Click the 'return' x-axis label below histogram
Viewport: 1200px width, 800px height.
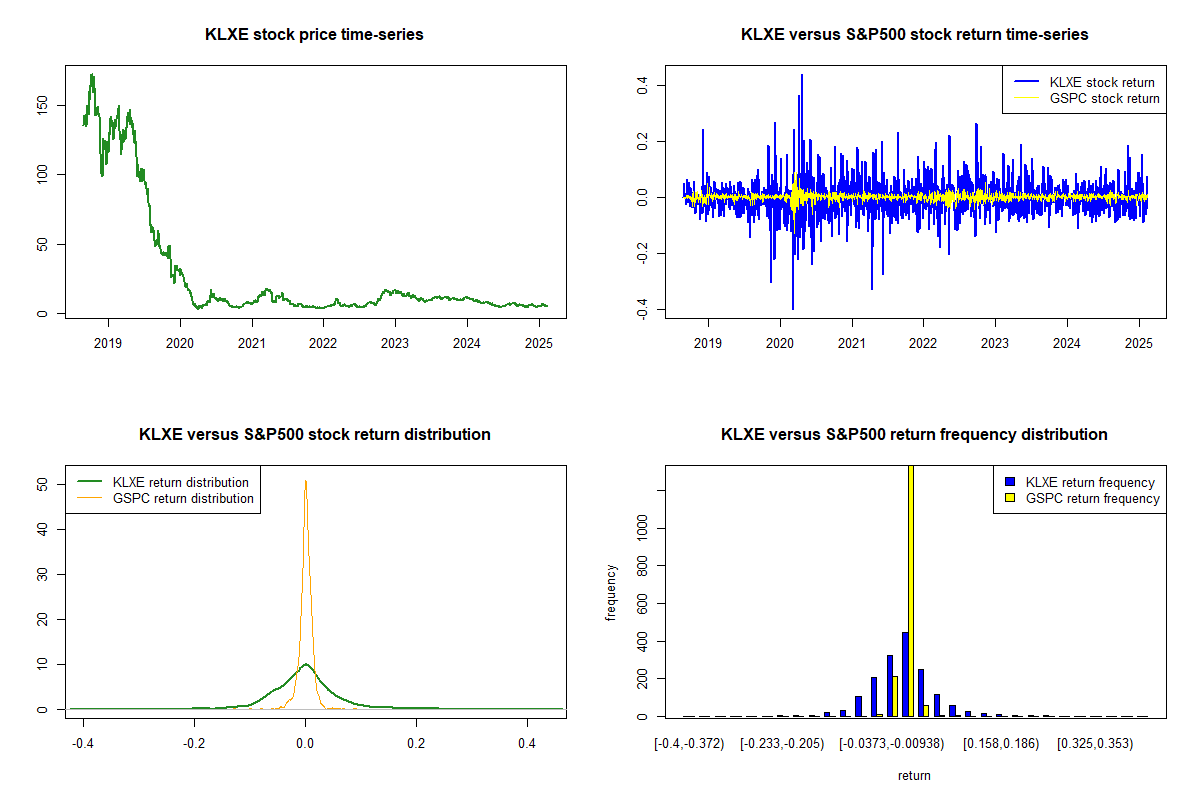pyautogui.click(x=914, y=775)
